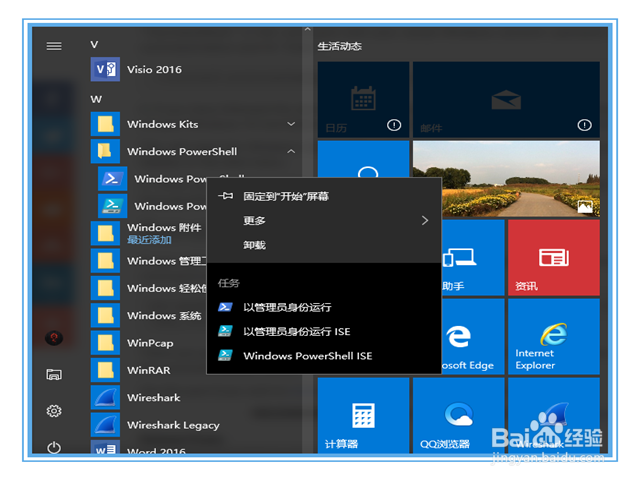Click the pin icon in context menu
This screenshot has width=640, height=480.
(x=225, y=196)
